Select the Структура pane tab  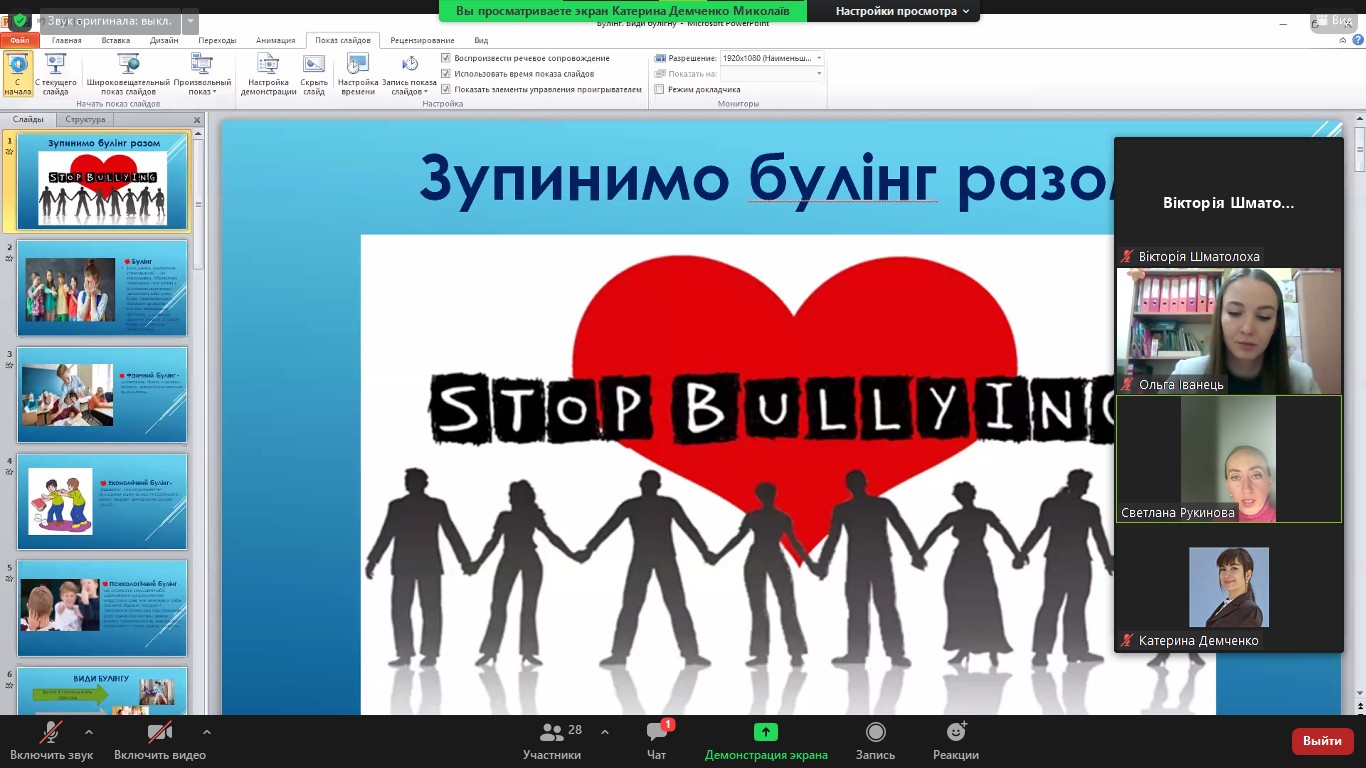[x=85, y=120]
